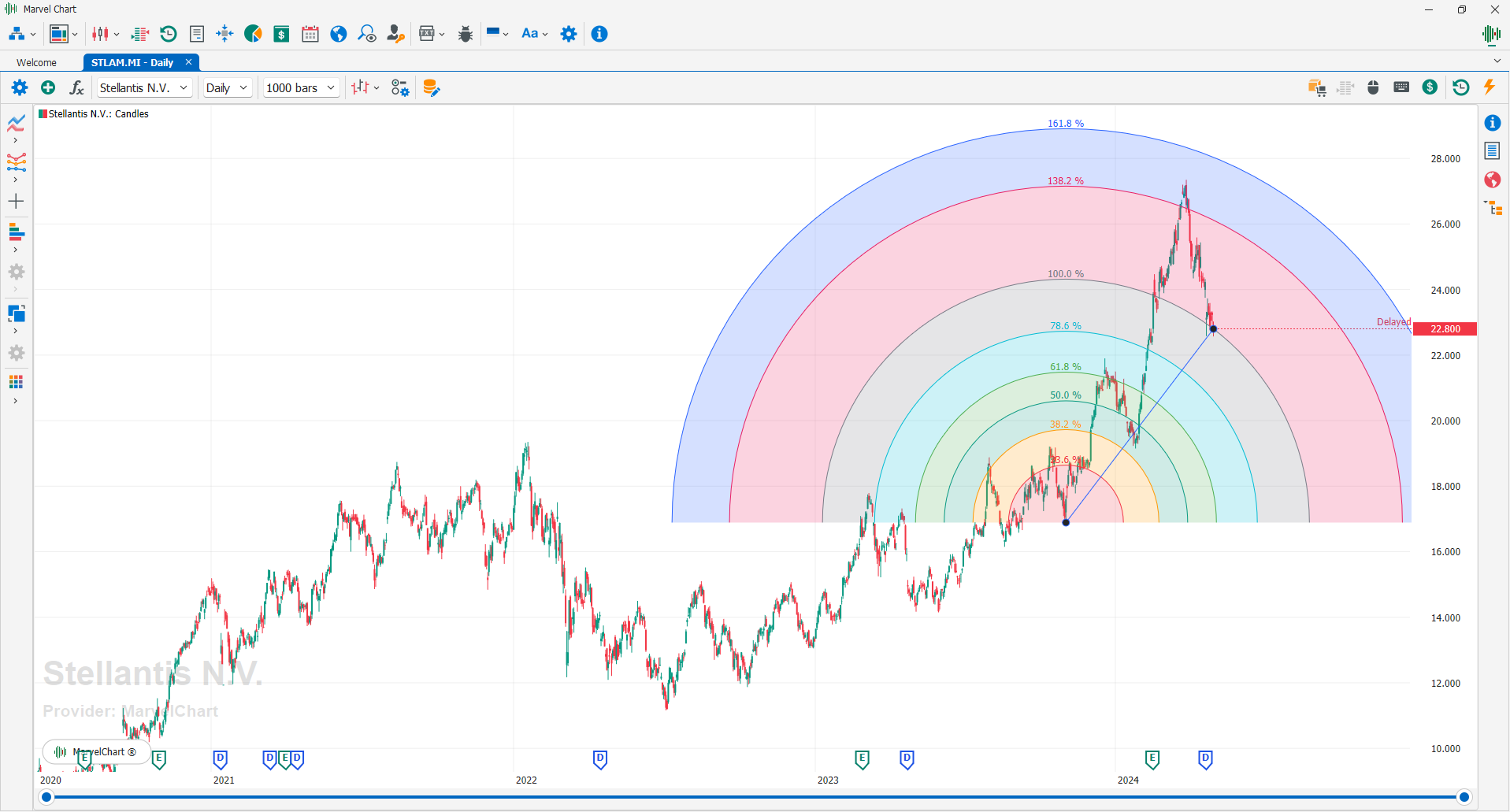Click the fx indicator function icon

(76, 87)
